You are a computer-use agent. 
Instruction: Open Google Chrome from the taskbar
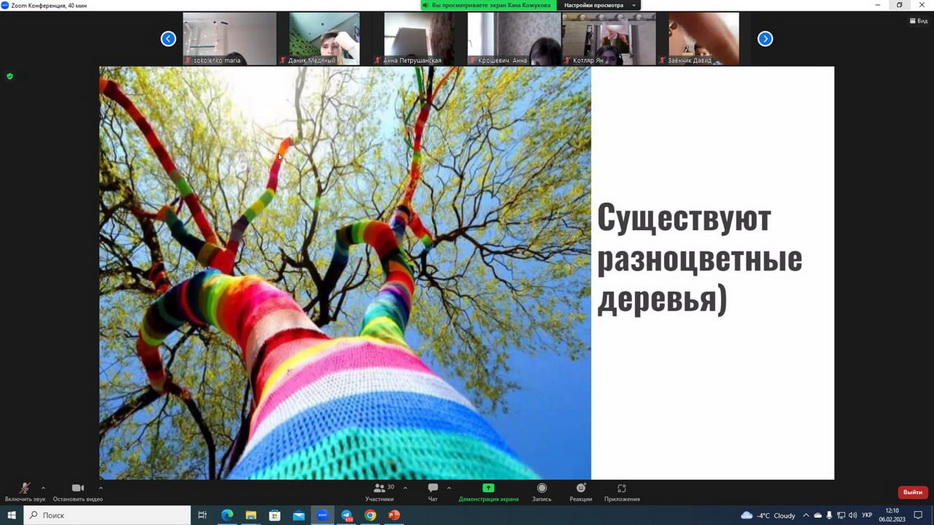370,515
